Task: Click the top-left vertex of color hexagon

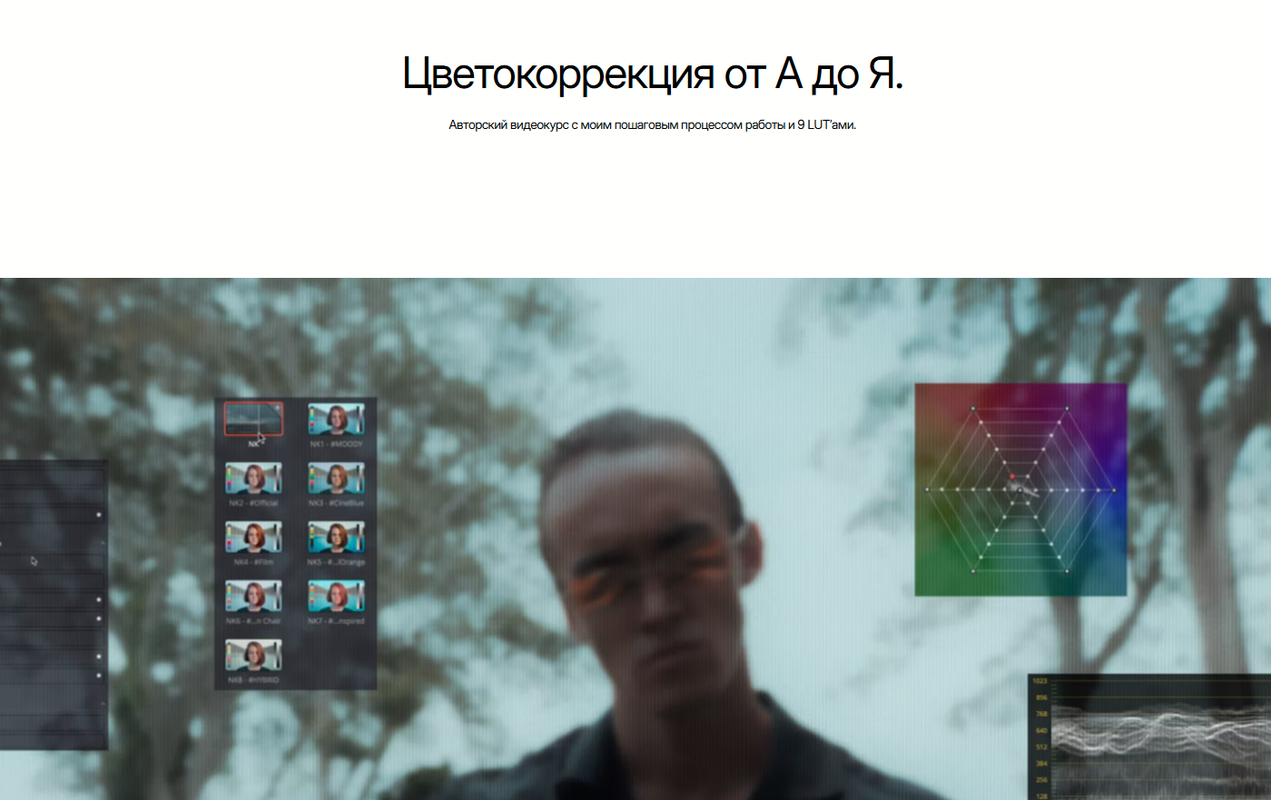Action: point(973,408)
